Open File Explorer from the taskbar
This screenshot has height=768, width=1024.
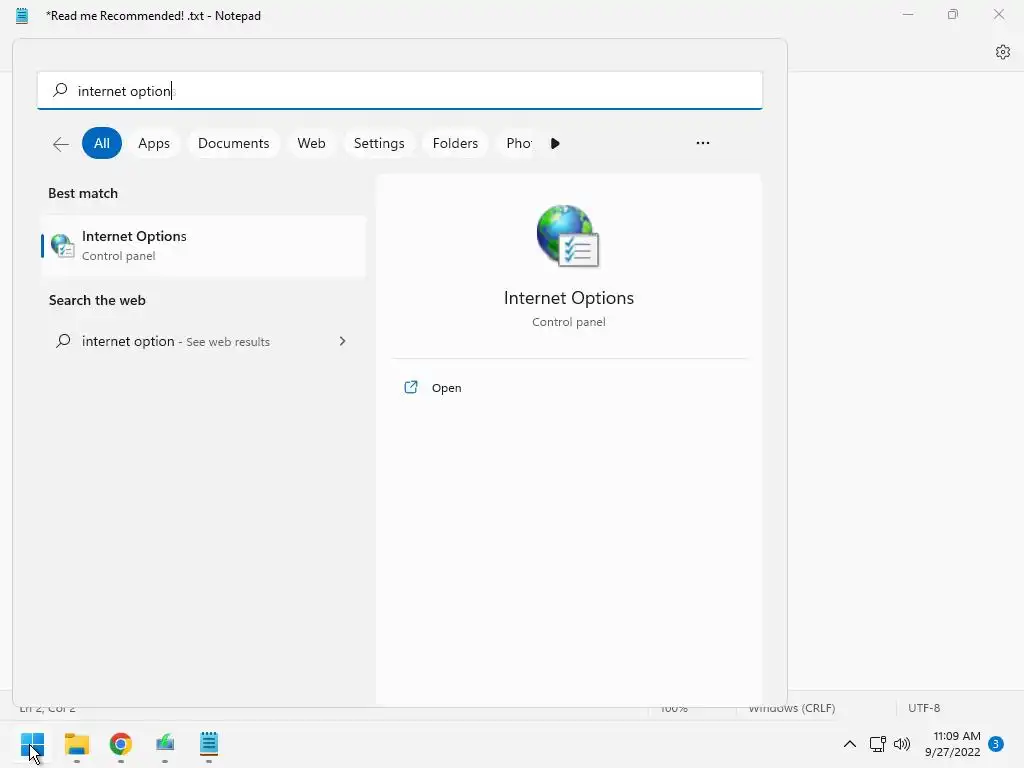click(76, 744)
